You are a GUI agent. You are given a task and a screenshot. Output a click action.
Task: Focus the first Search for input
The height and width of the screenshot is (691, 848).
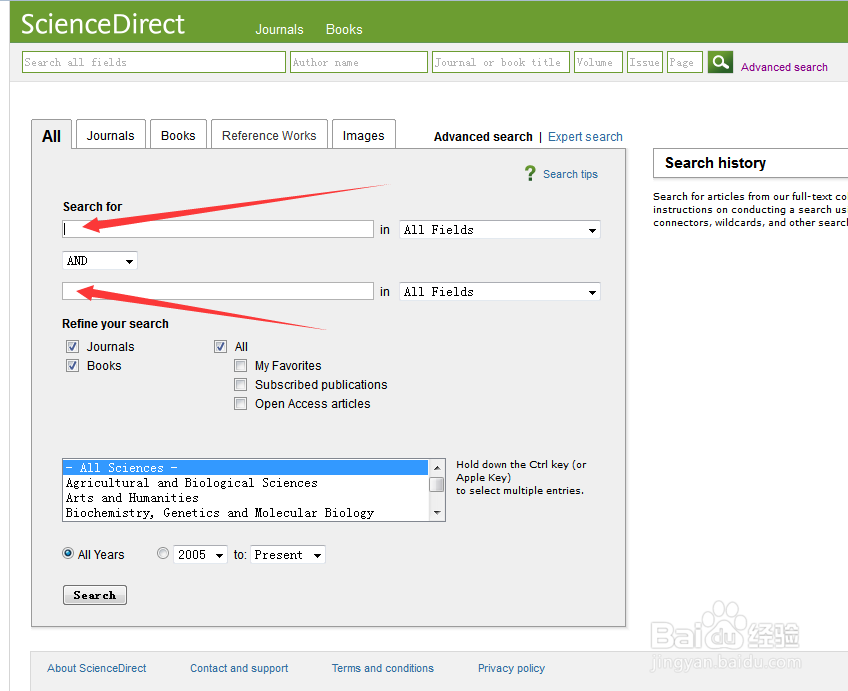coord(218,229)
